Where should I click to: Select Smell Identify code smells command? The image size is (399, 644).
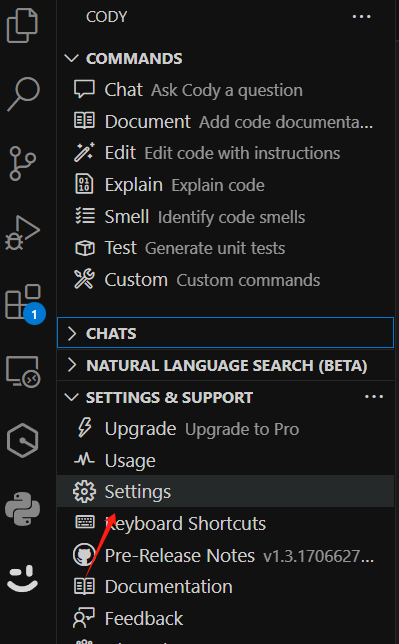click(226, 216)
